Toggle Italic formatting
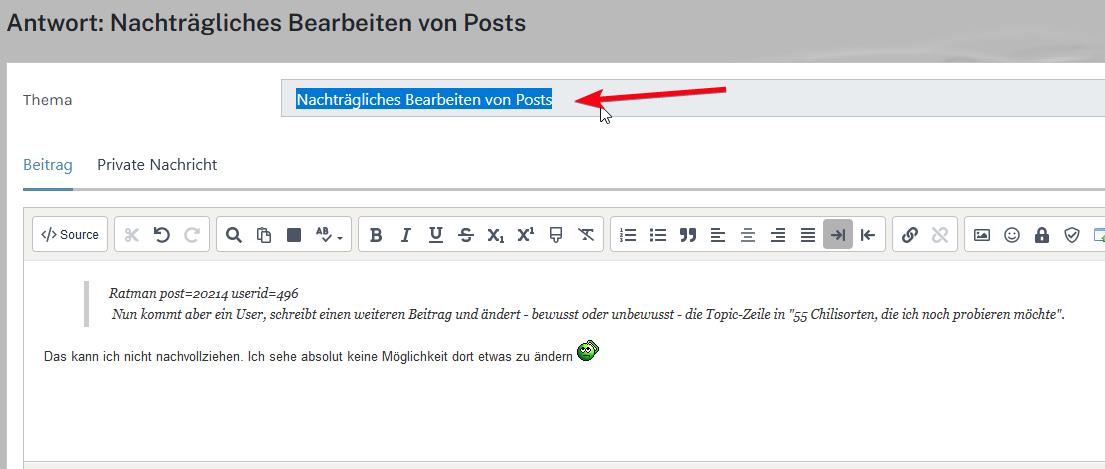 (x=406, y=235)
